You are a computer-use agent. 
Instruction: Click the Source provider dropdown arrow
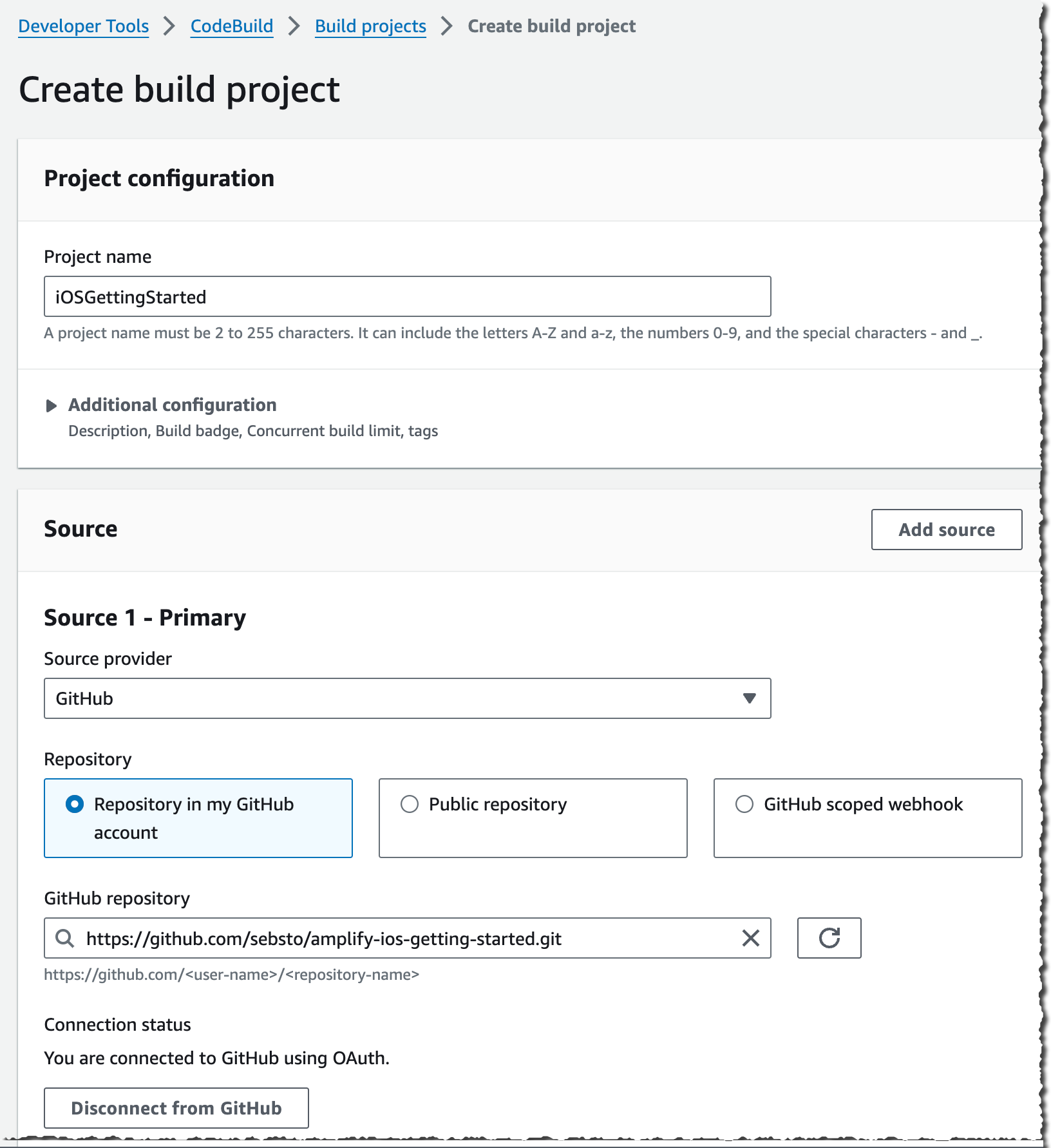[x=749, y=698]
